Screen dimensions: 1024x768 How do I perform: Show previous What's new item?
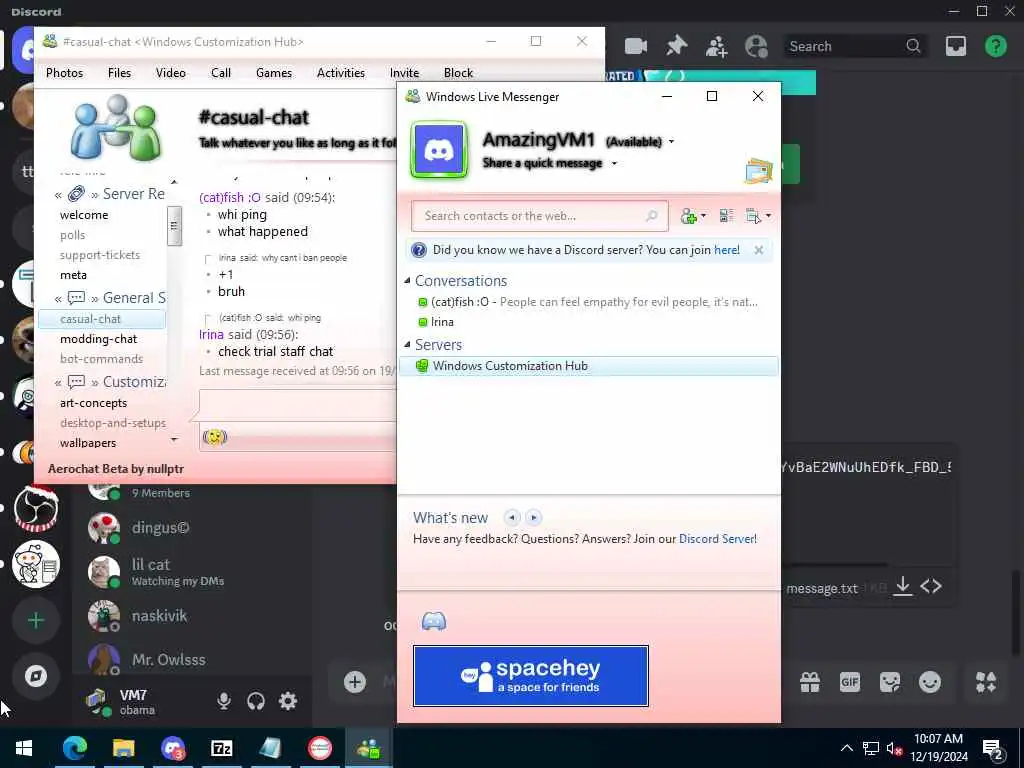[512, 517]
